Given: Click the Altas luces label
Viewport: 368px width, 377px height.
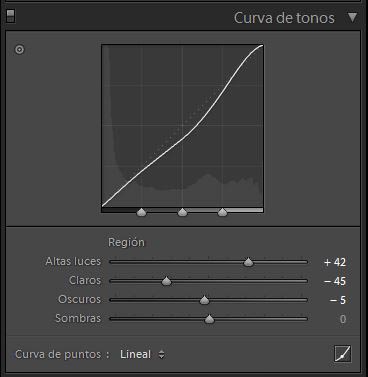Looking at the screenshot, I should pos(73,261).
